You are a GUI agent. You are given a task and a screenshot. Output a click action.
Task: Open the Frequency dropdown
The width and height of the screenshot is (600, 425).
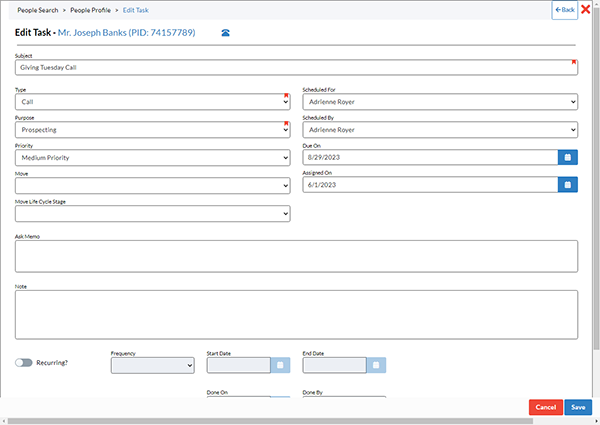click(153, 365)
